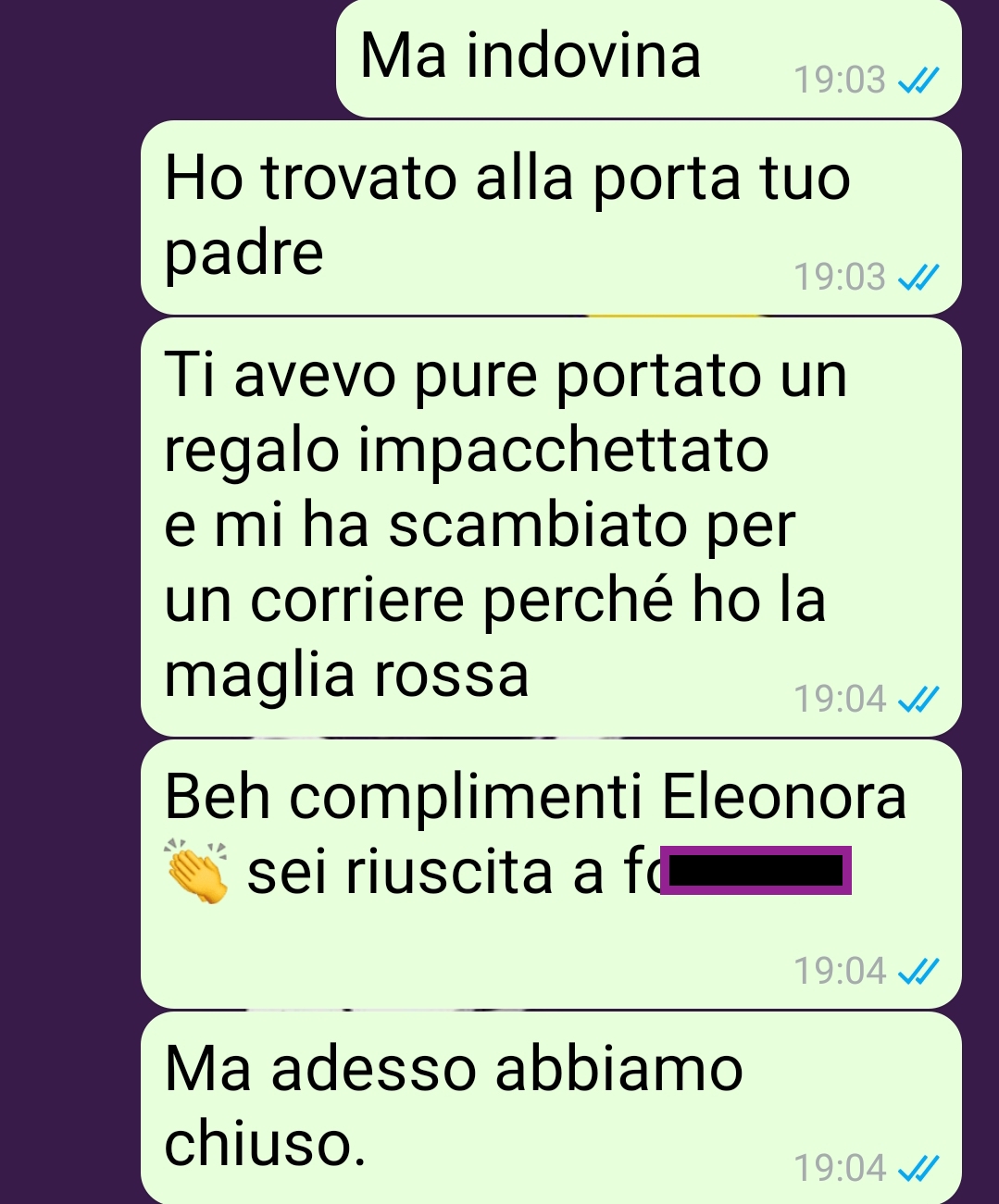Click the redacted black bar in message
The image size is (999, 1204).
(x=755, y=871)
